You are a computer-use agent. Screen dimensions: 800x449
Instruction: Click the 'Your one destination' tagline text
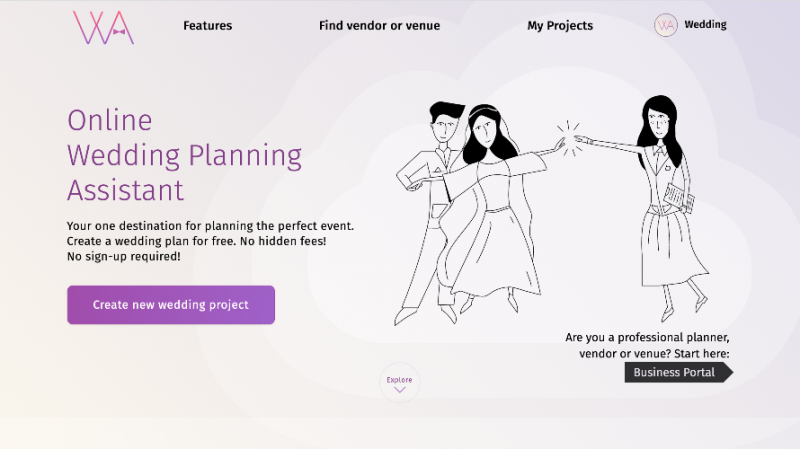tap(210, 226)
